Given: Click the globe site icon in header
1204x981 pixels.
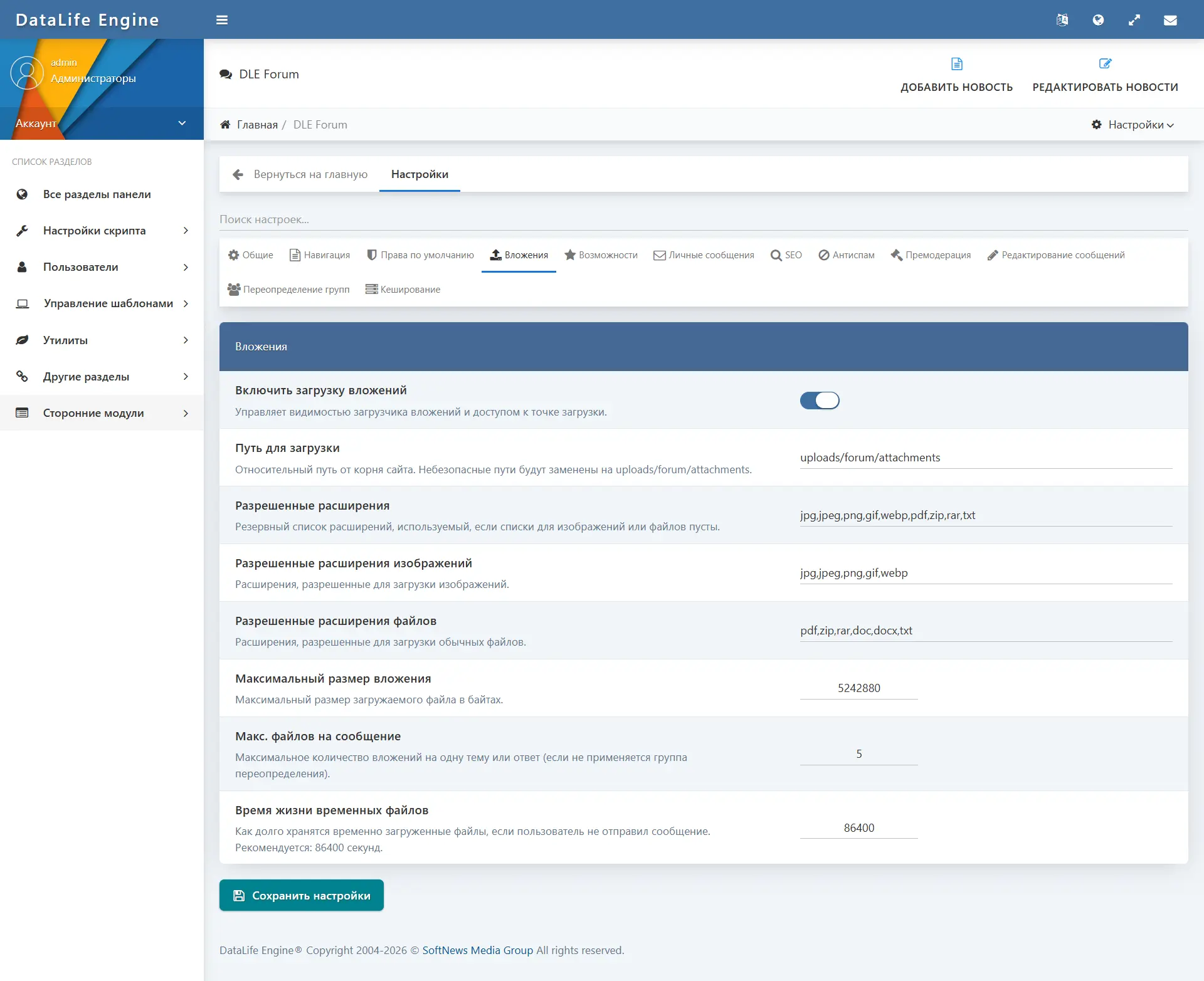Looking at the screenshot, I should click(x=1098, y=20).
